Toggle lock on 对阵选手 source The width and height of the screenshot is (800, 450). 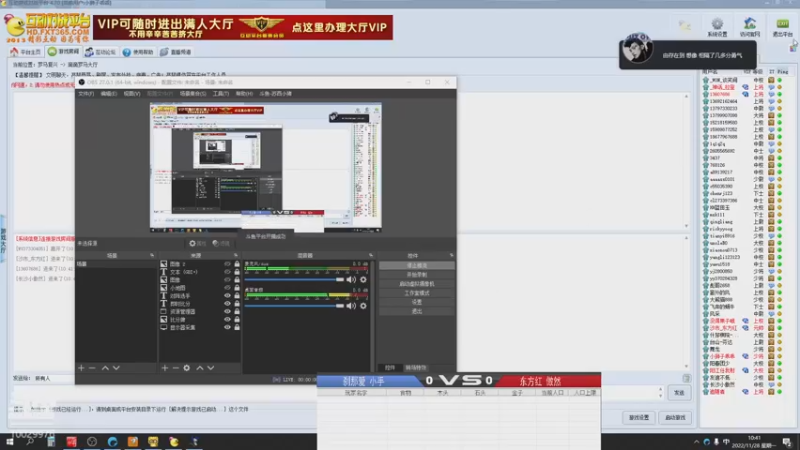[x=237, y=296]
